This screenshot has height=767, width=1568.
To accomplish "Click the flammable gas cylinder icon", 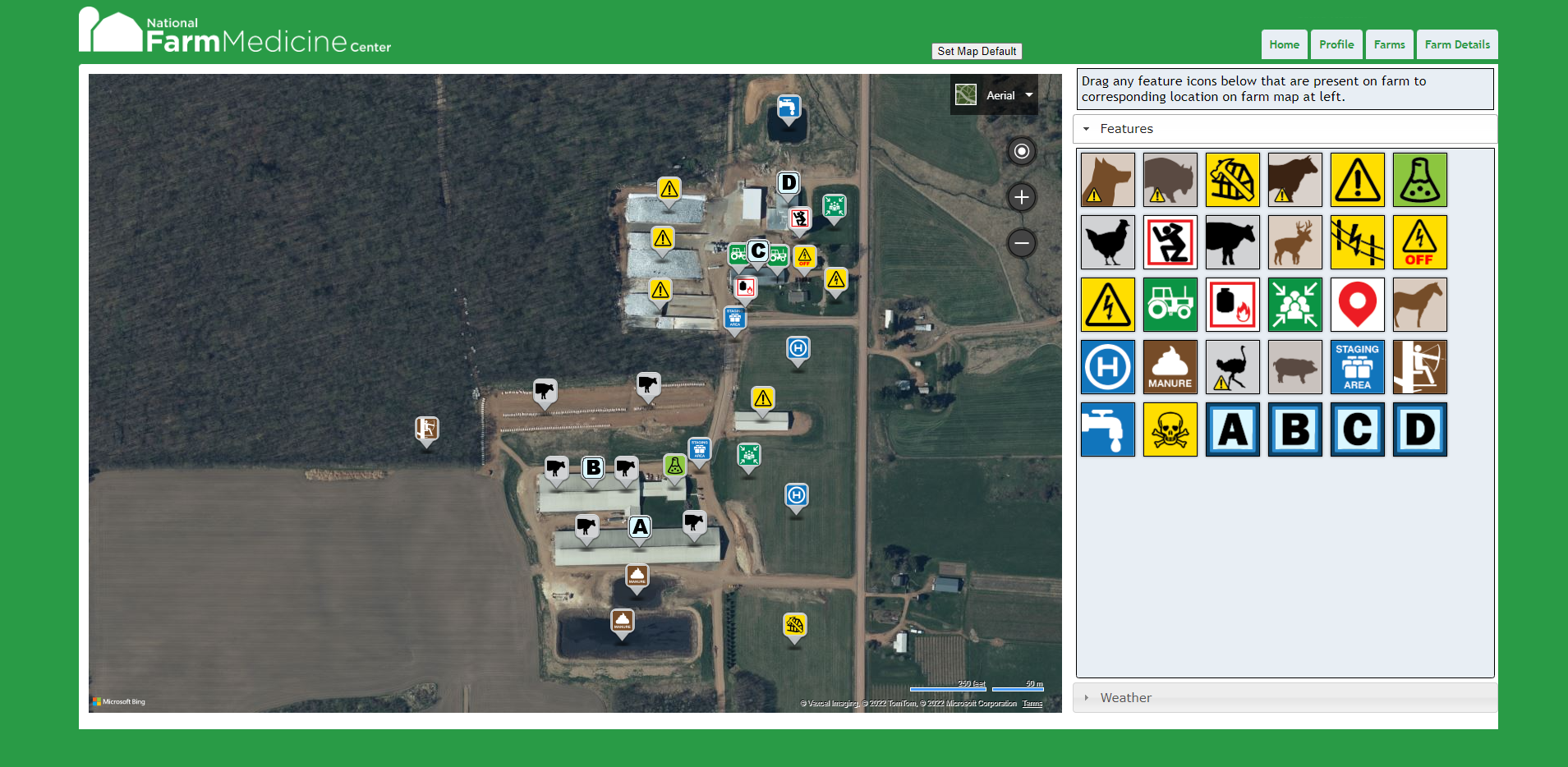I will click(x=1233, y=305).
